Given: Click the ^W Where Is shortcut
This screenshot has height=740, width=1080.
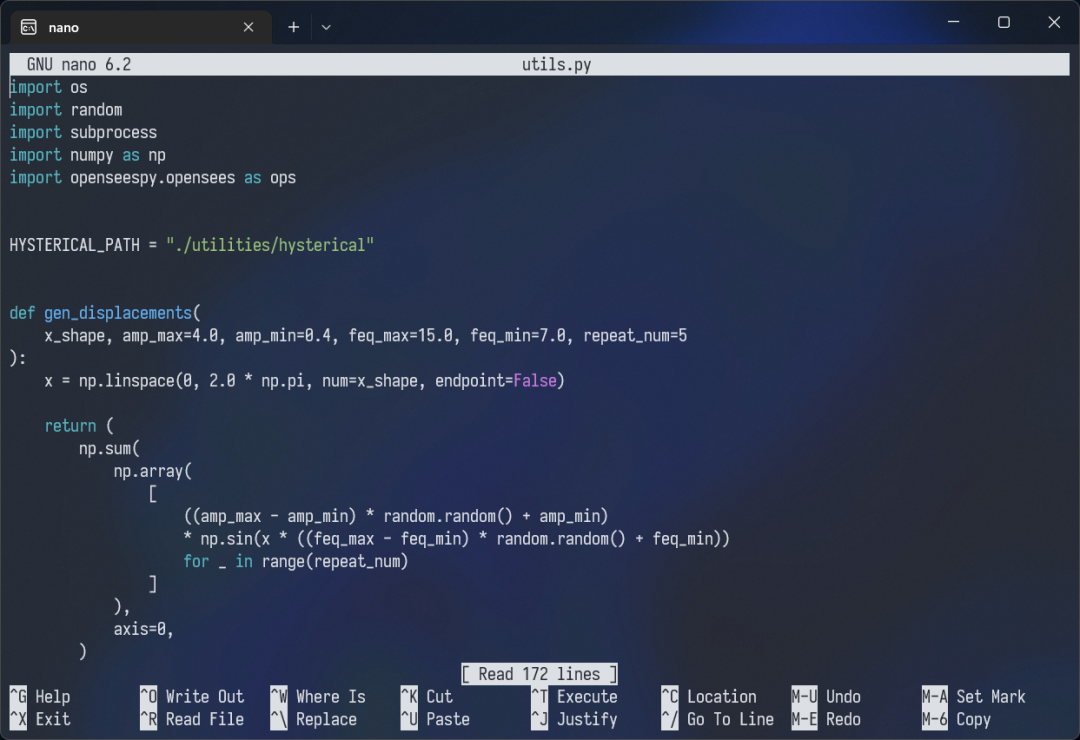Looking at the screenshot, I should [318, 697].
